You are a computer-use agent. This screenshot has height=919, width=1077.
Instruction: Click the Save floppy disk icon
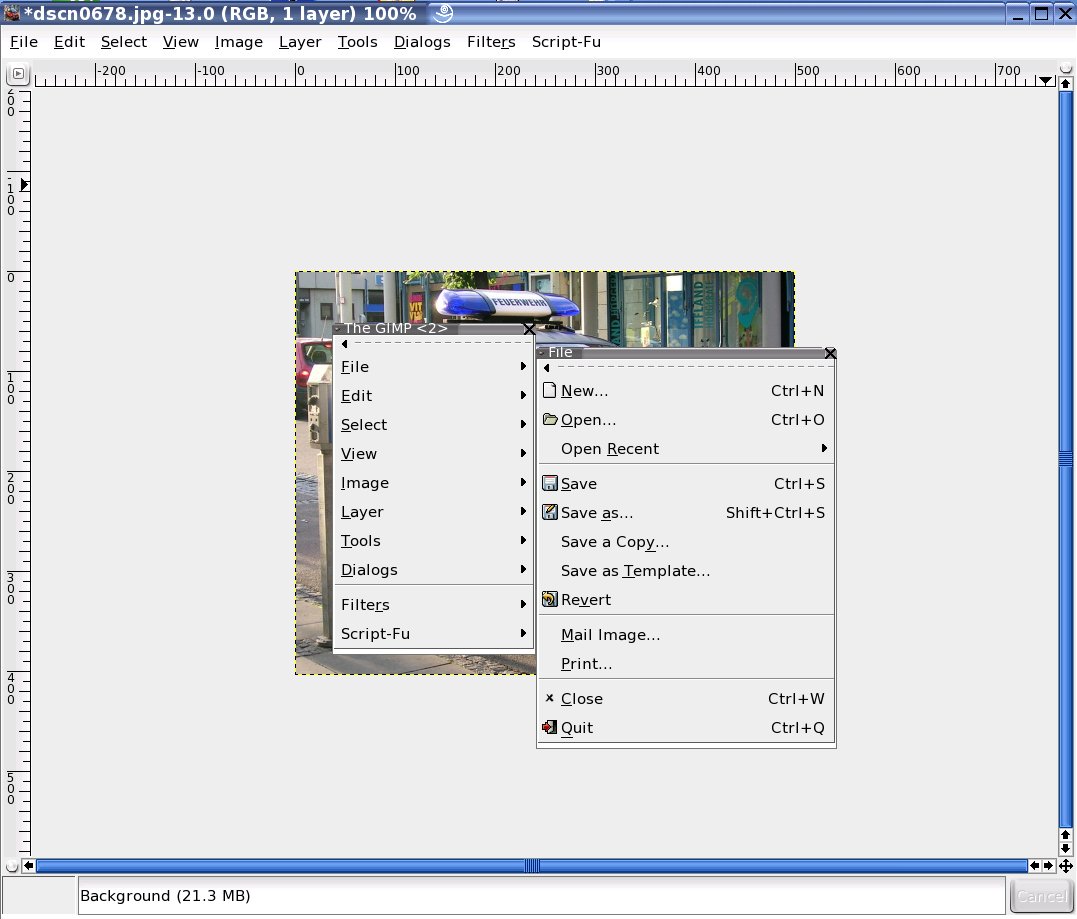tap(549, 484)
